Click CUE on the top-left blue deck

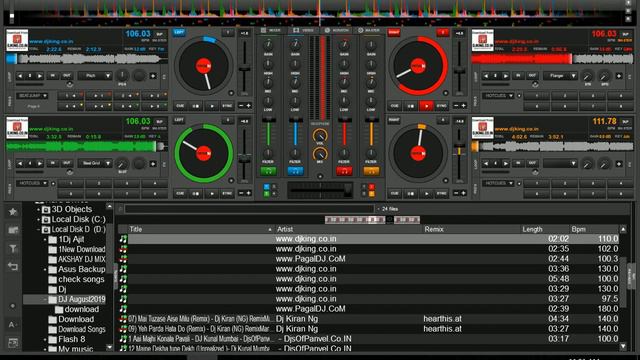180,106
